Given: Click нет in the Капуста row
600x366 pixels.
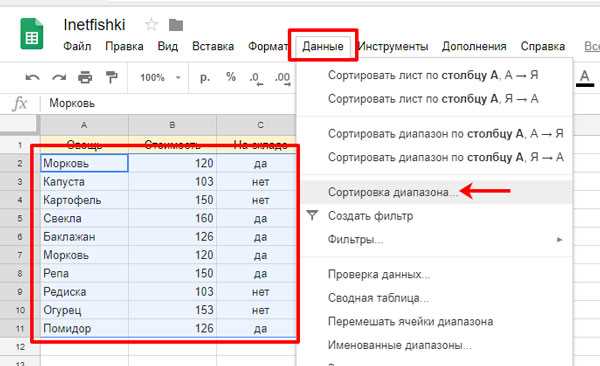Looking at the screenshot, I should point(256,182).
